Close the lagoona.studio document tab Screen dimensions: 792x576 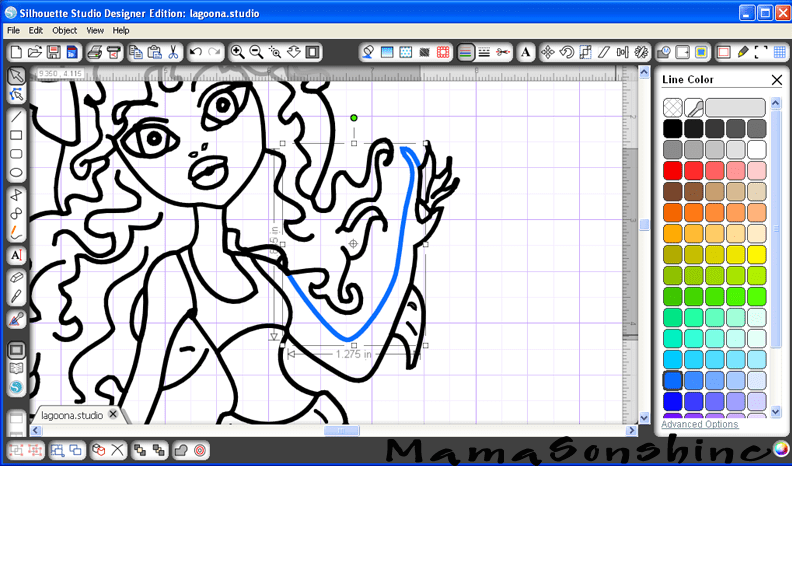113,414
